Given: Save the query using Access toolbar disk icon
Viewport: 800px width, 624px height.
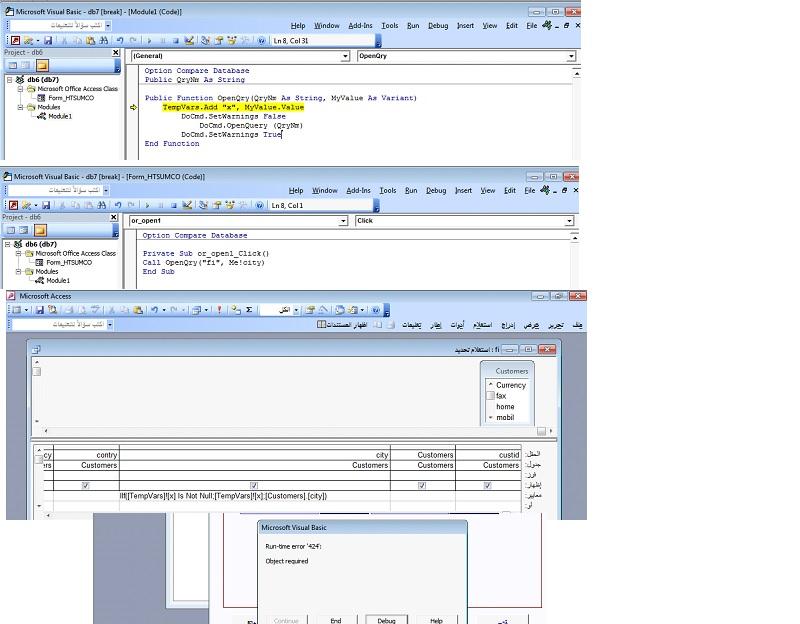Looking at the screenshot, I should (x=40, y=310).
